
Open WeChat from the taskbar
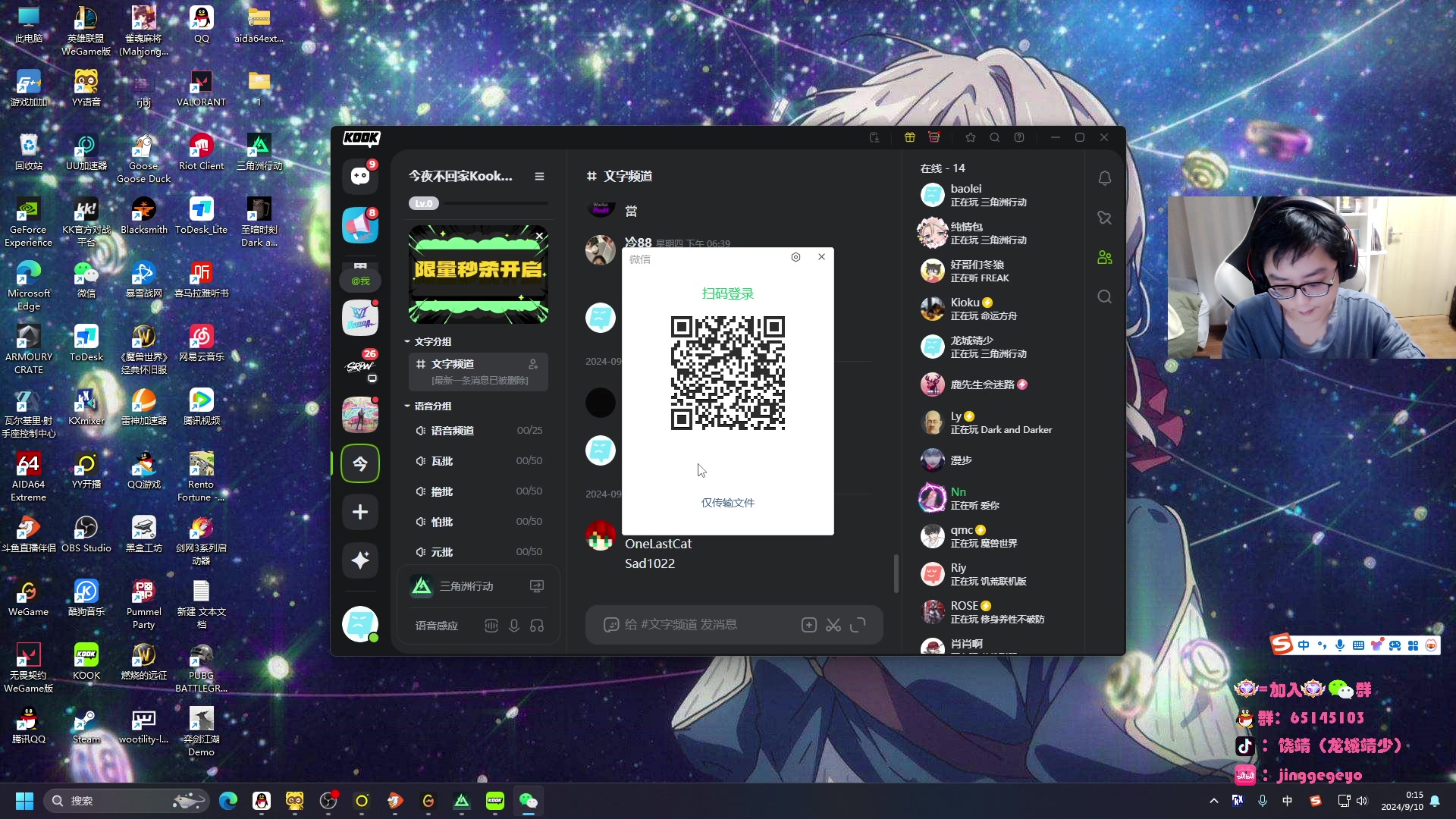[x=529, y=801]
